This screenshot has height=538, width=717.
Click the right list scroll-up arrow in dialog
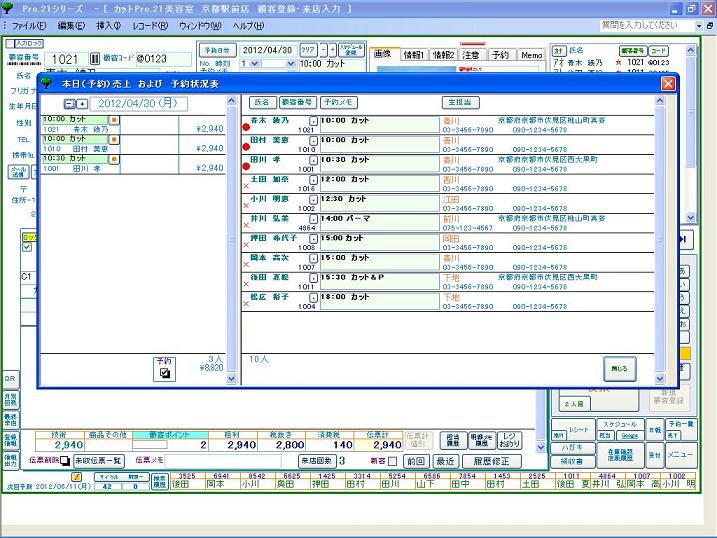[659, 101]
